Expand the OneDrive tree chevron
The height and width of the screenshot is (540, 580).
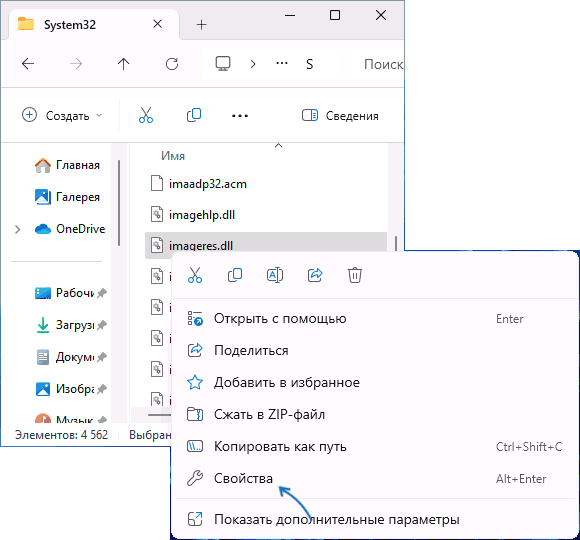click(x=17, y=229)
